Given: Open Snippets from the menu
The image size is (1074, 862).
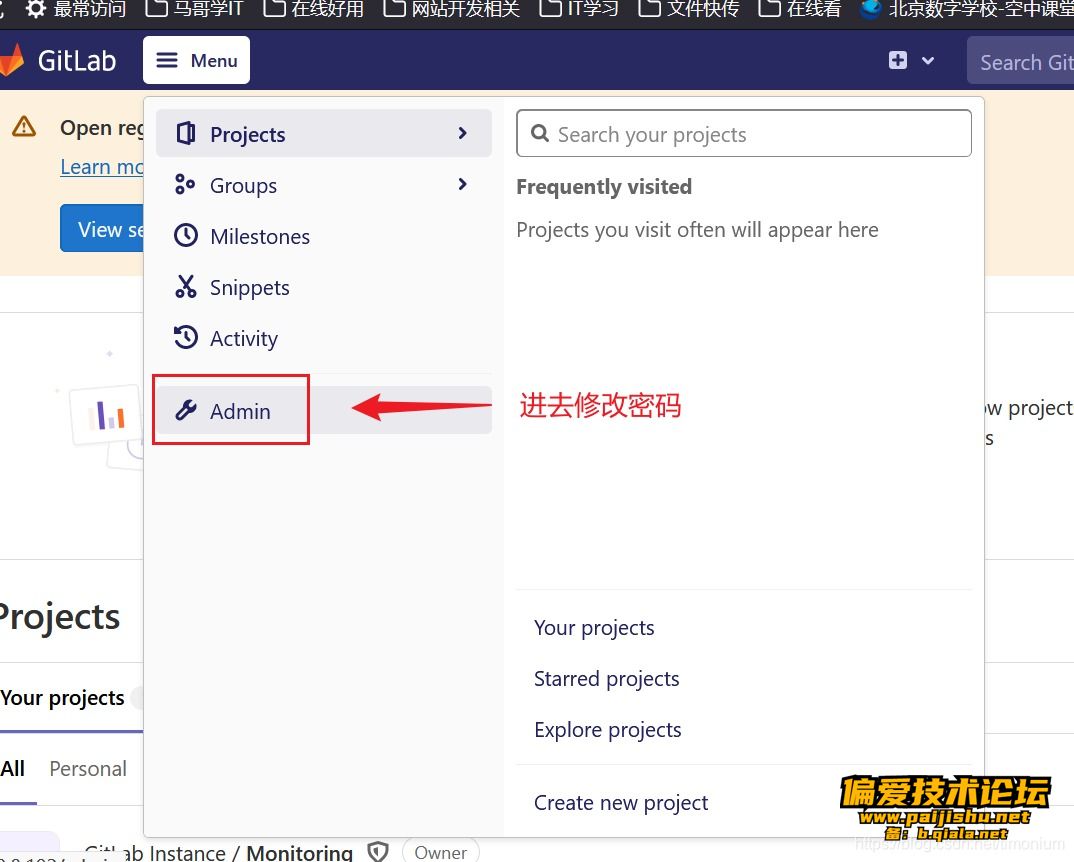Looking at the screenshot, I should [323, 287].
